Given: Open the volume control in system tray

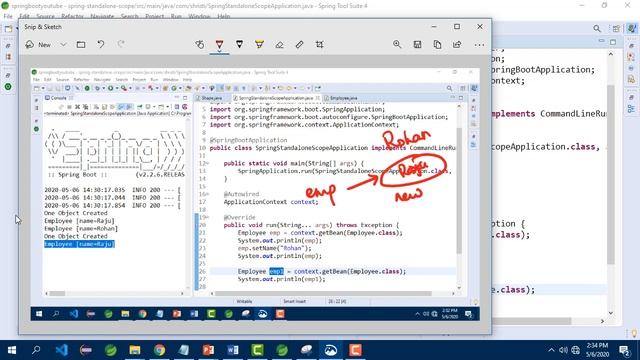Looking at the screenshot, I should pyautogui.click(x=563, y=350).
